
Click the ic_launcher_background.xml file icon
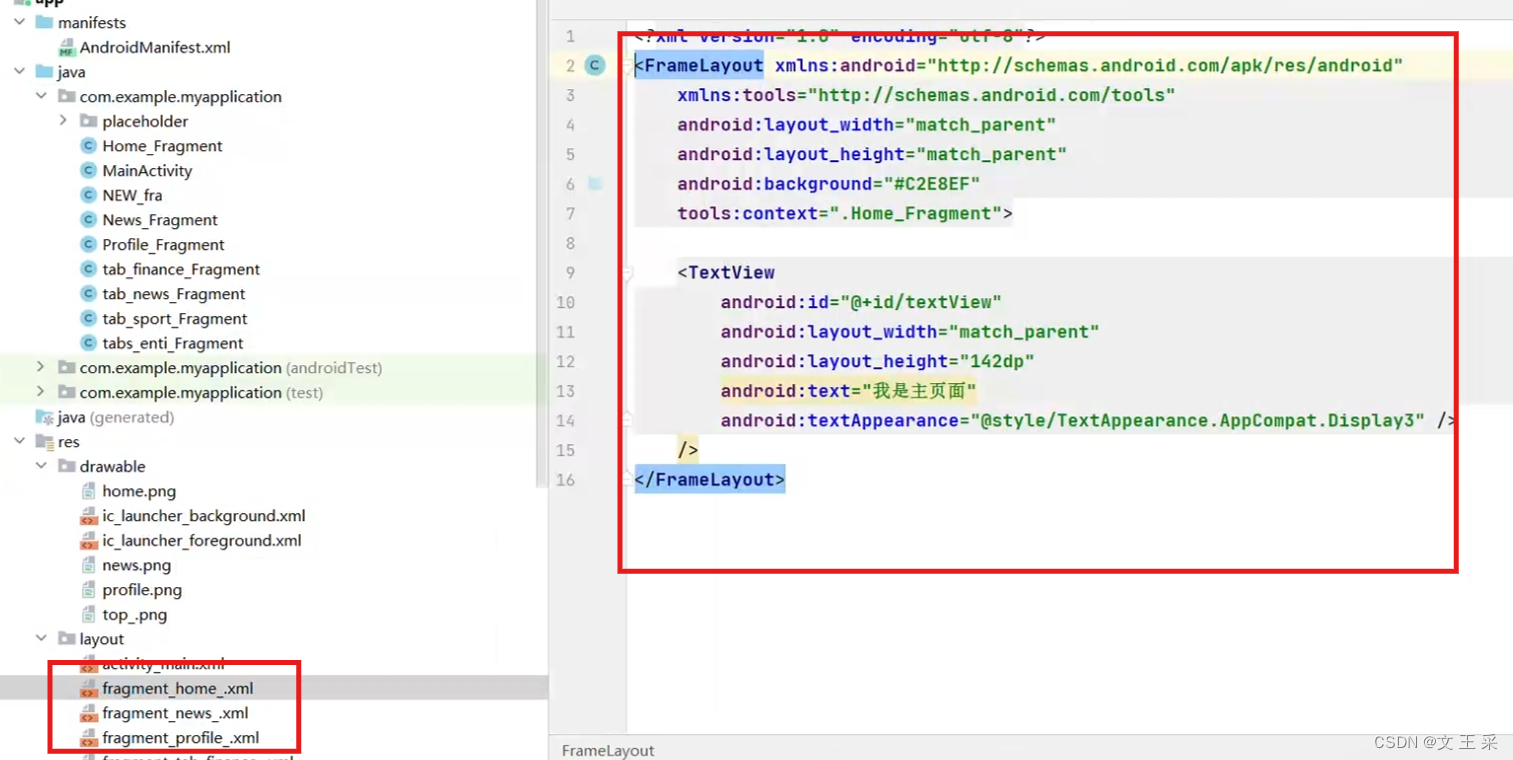88,516
